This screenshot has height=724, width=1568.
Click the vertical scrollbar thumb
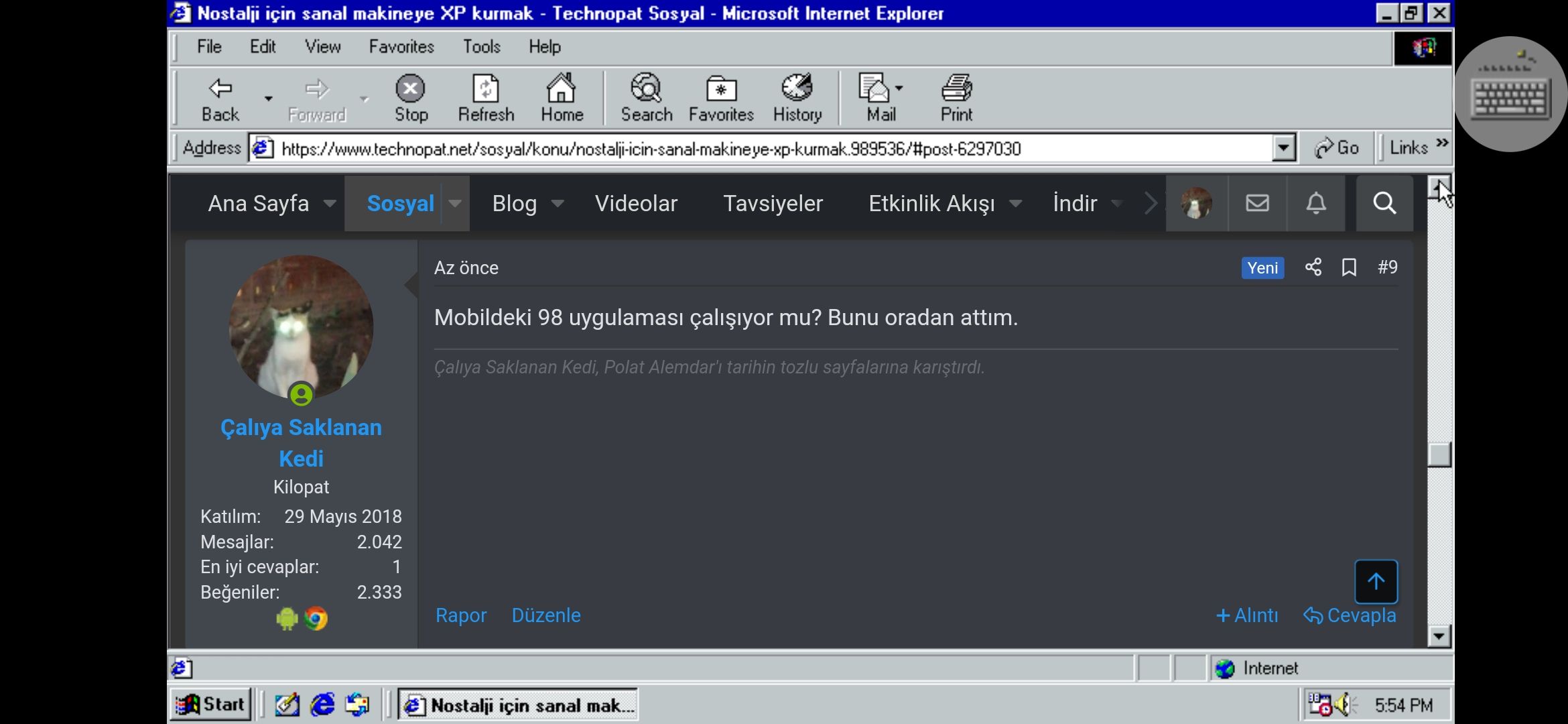point(1439,455)
